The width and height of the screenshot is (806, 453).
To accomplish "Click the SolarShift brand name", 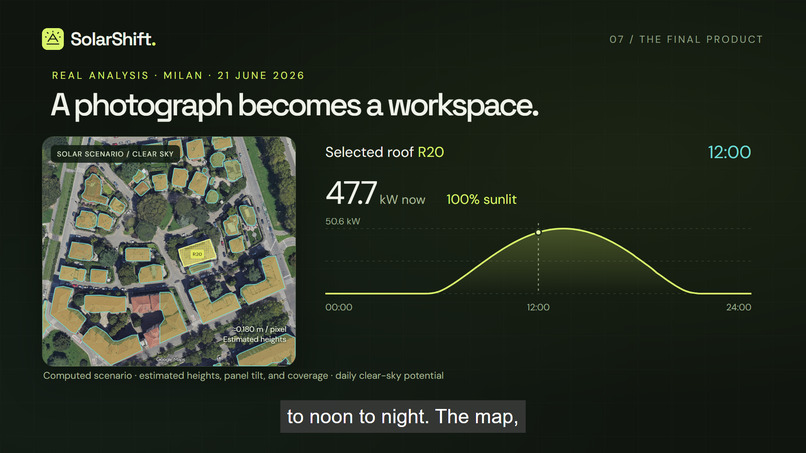I will 113,39.
